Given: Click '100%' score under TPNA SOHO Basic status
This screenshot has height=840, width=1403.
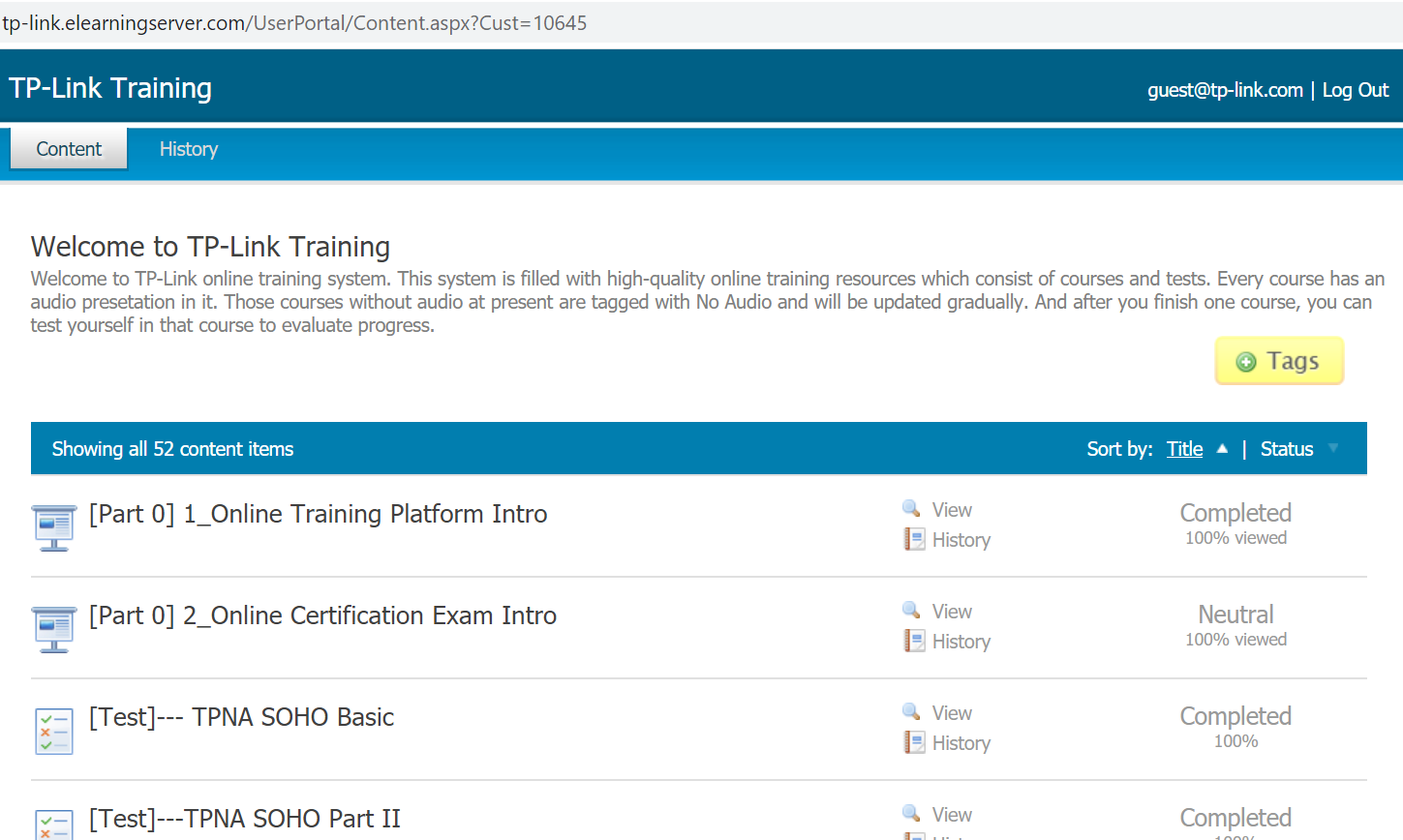Looking at the screenshot, I should 1235,741.
